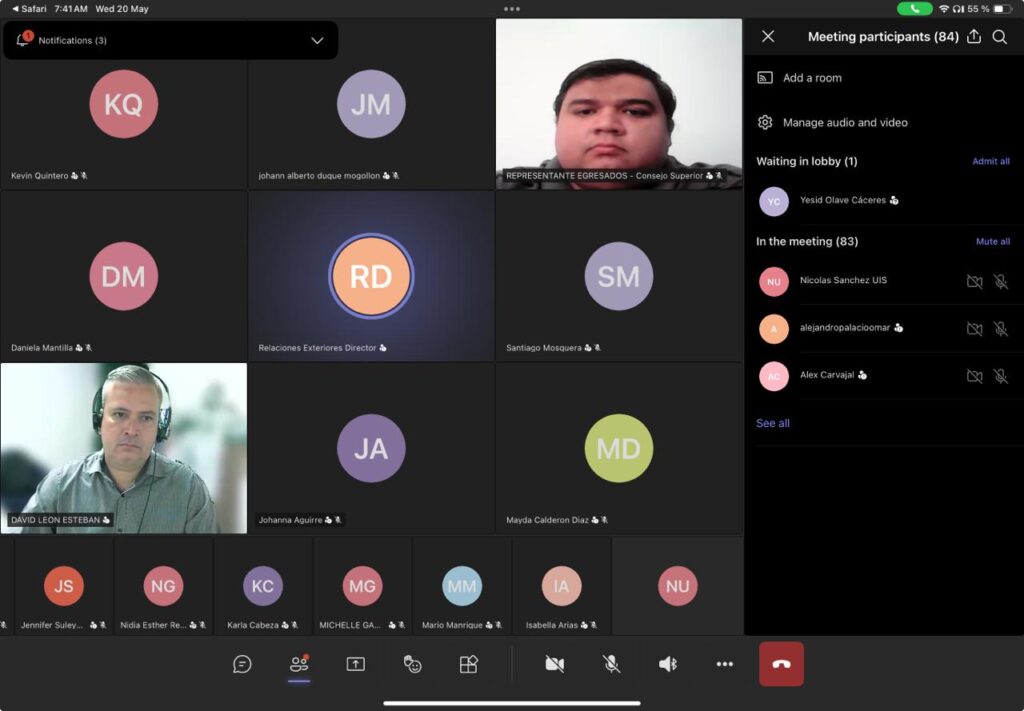The image size is (1024, 711).
Task: Select Isabella Arias IA tile
Action: (562, 586)
